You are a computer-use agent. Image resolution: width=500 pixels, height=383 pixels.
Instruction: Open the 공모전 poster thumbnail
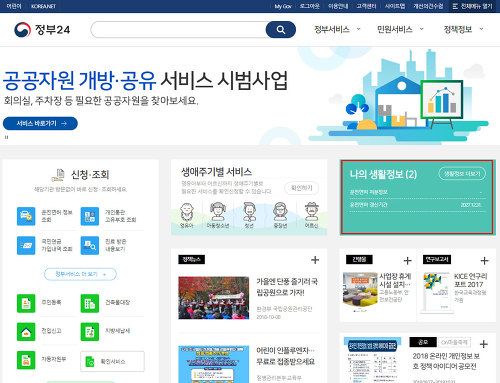373,360
